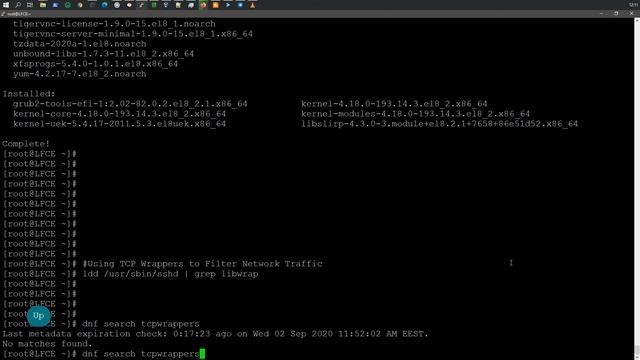Click 'libslirp-4.3.0-3.module' package
This screenshot has height=360, width=640.
pyautogui.click(x=440, y=124)
